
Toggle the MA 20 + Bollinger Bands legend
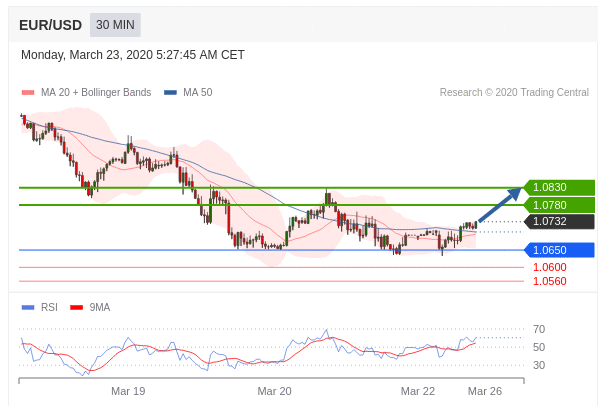pyautogui.click(x=95, y=92)
